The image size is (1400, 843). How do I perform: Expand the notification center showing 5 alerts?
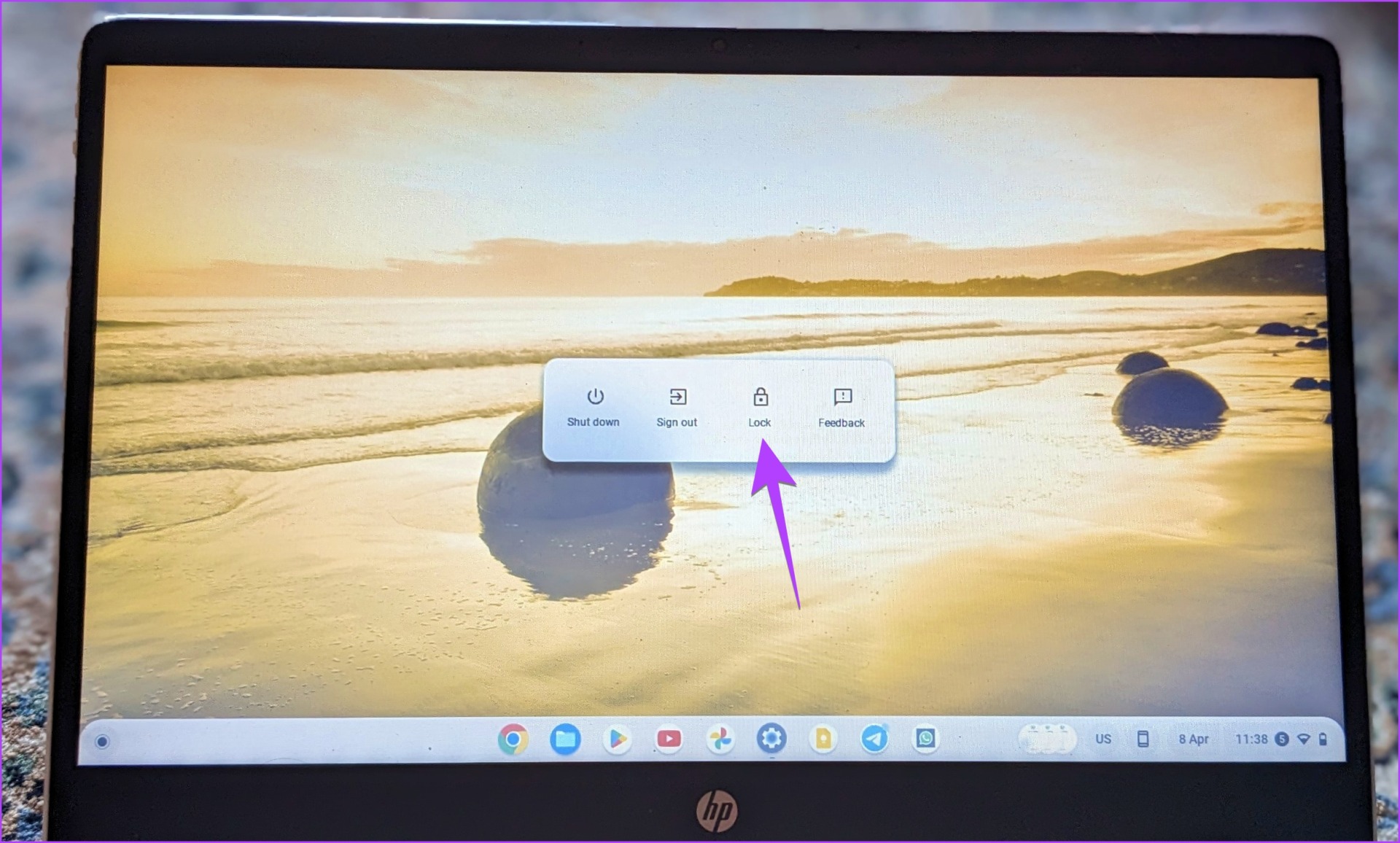[x=1284, y=739]
